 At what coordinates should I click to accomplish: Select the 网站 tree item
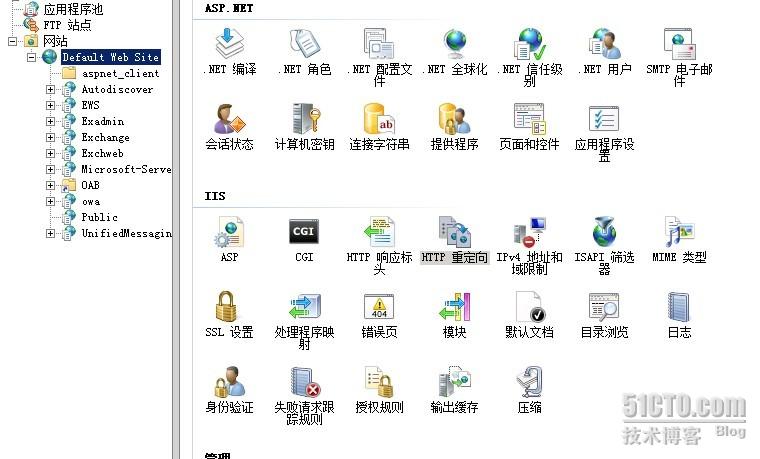click(x=55, y=41)
